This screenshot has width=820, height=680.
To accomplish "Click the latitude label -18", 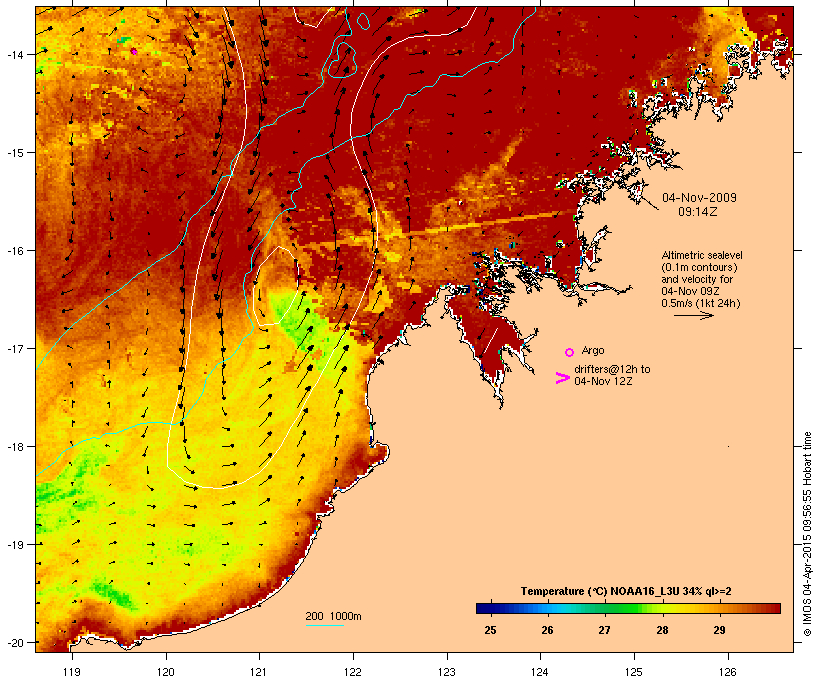I will click(x=14, y=447).
